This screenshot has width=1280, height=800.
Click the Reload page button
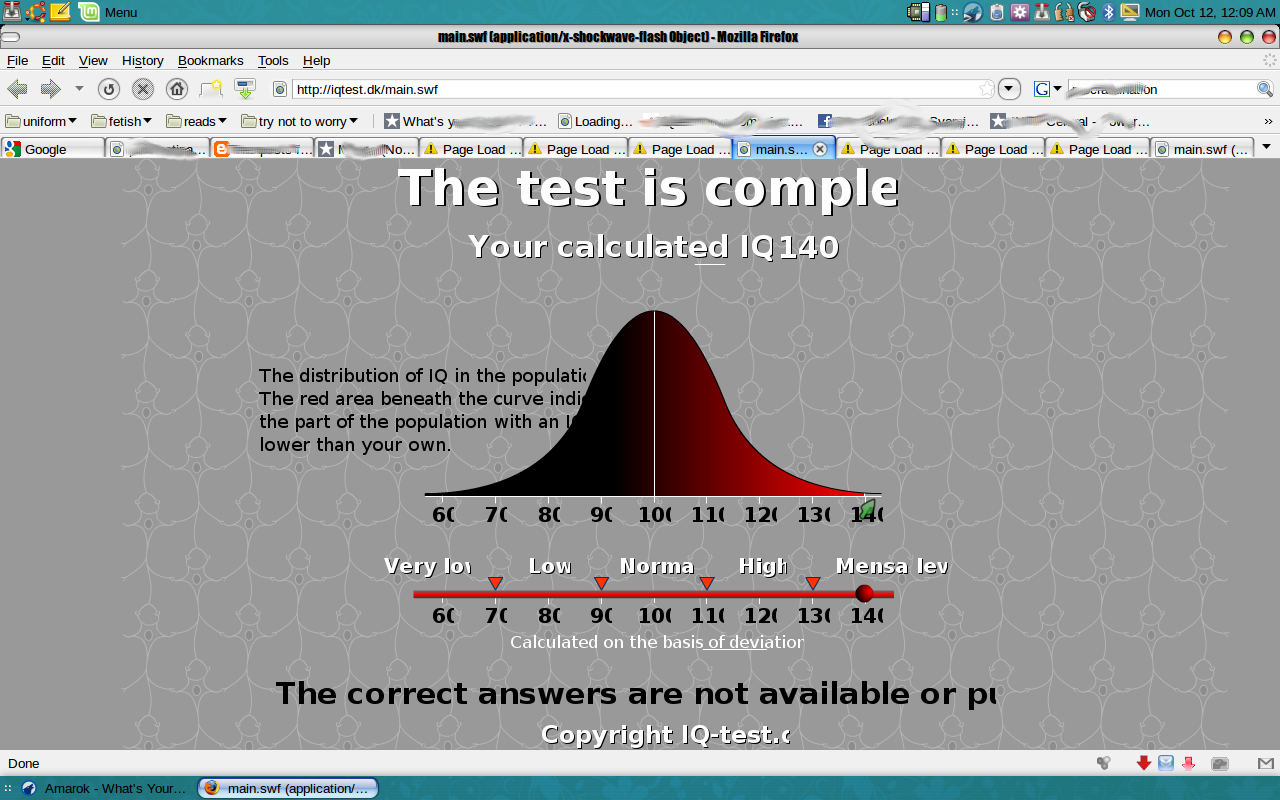109,89
